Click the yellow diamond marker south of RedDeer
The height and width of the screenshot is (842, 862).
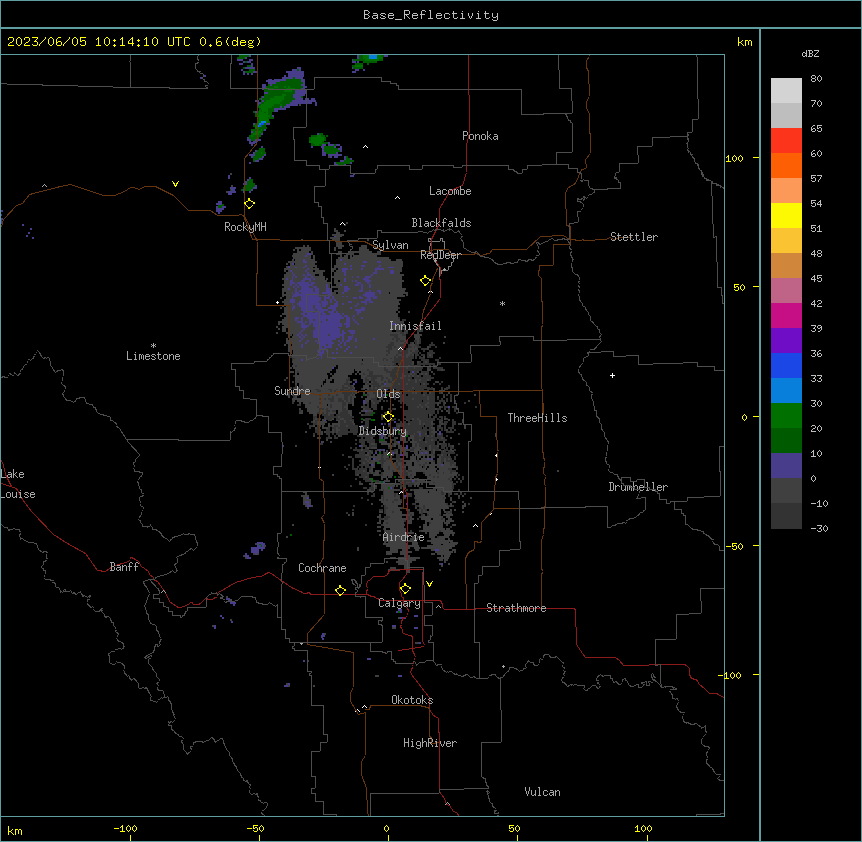[426, 281]
